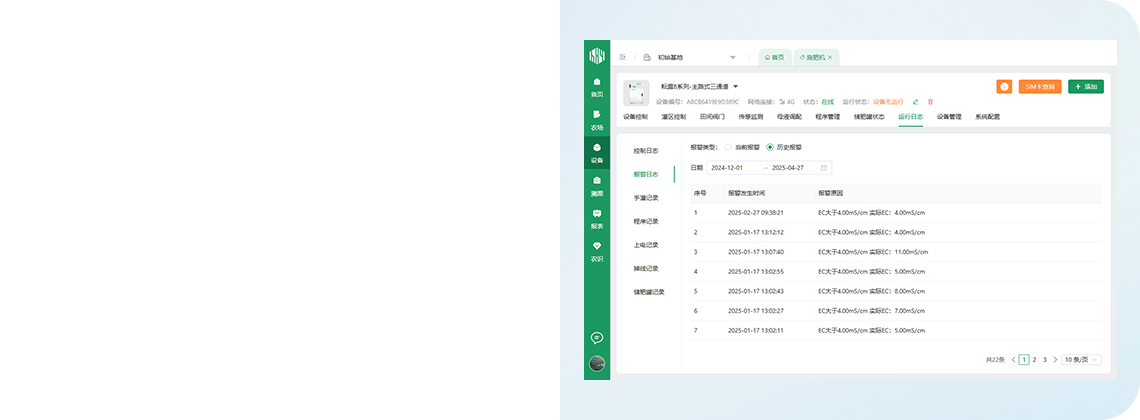This screenshot has height=420, width=1140.
Task: Click alarm reason showing 实际EC 8.00mS/cm
Action: 872,291
